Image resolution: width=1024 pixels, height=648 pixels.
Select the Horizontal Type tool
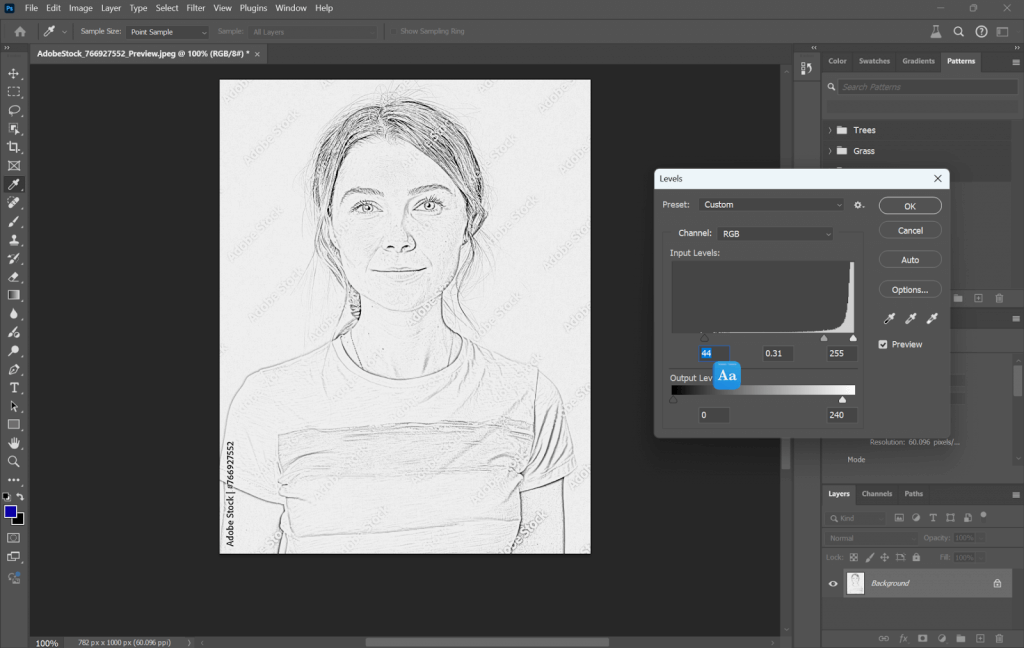pos(14,387)
